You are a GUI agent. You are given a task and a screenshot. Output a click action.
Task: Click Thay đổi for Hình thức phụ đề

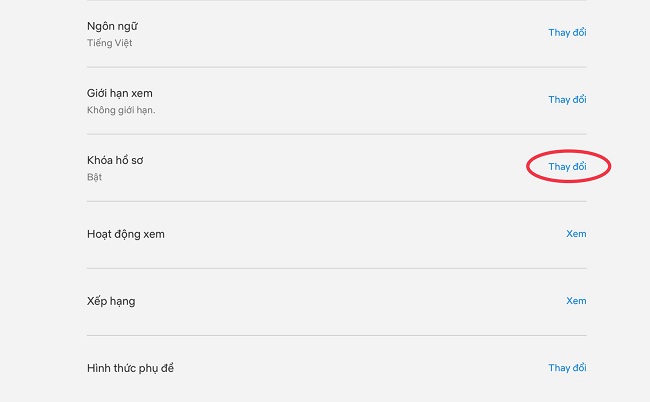(x=567, y=368)
